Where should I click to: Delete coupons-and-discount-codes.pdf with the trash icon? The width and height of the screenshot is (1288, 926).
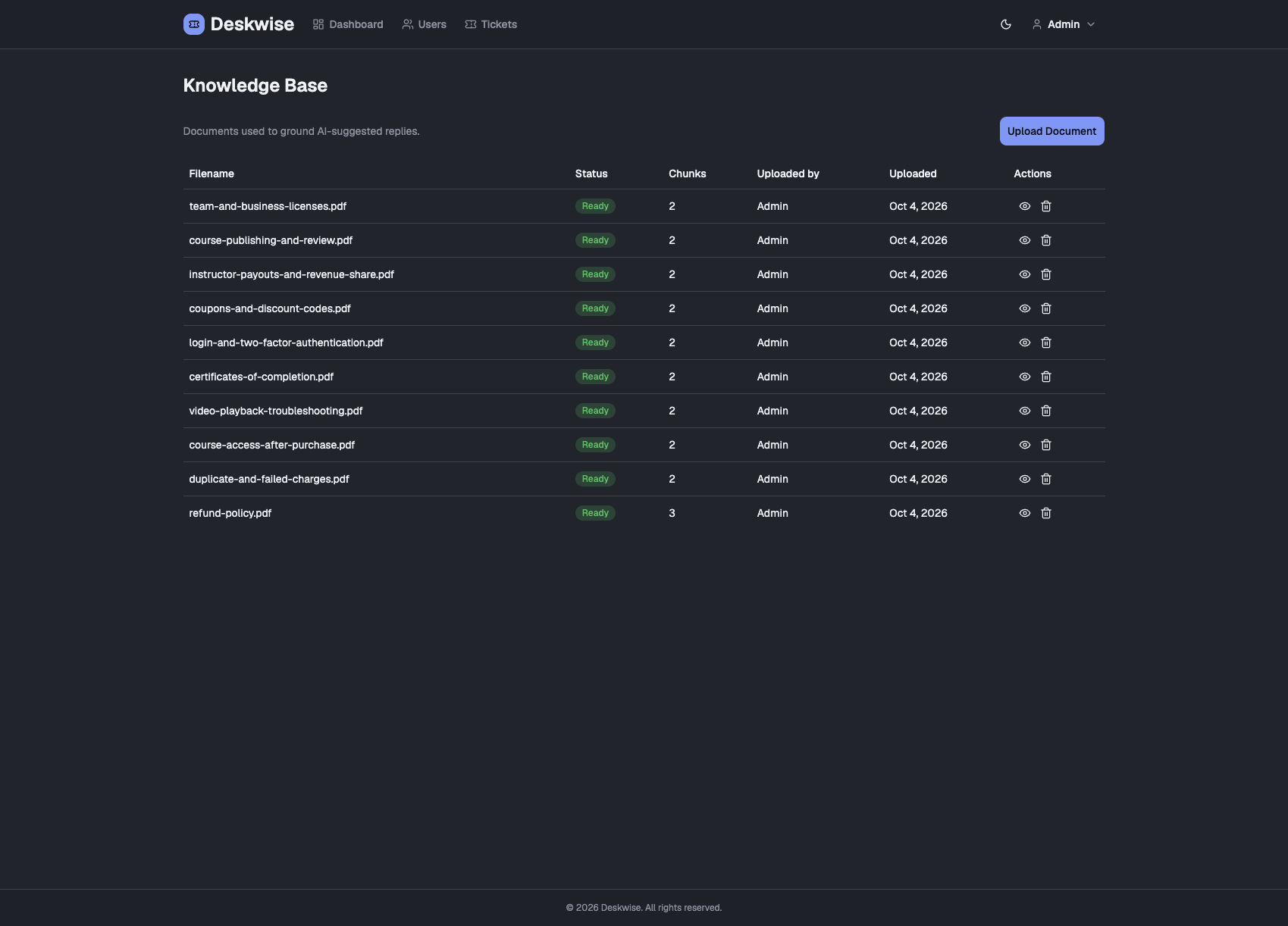[x=1046, y=308]
